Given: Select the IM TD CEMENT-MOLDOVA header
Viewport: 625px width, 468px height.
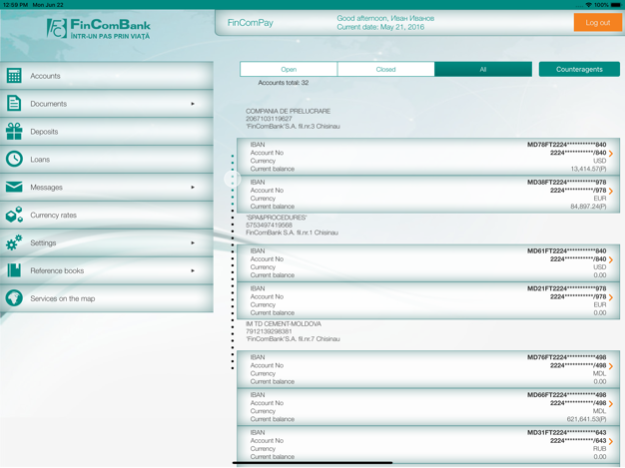Looking at the screenshot, I should click(x=283, y=324).
